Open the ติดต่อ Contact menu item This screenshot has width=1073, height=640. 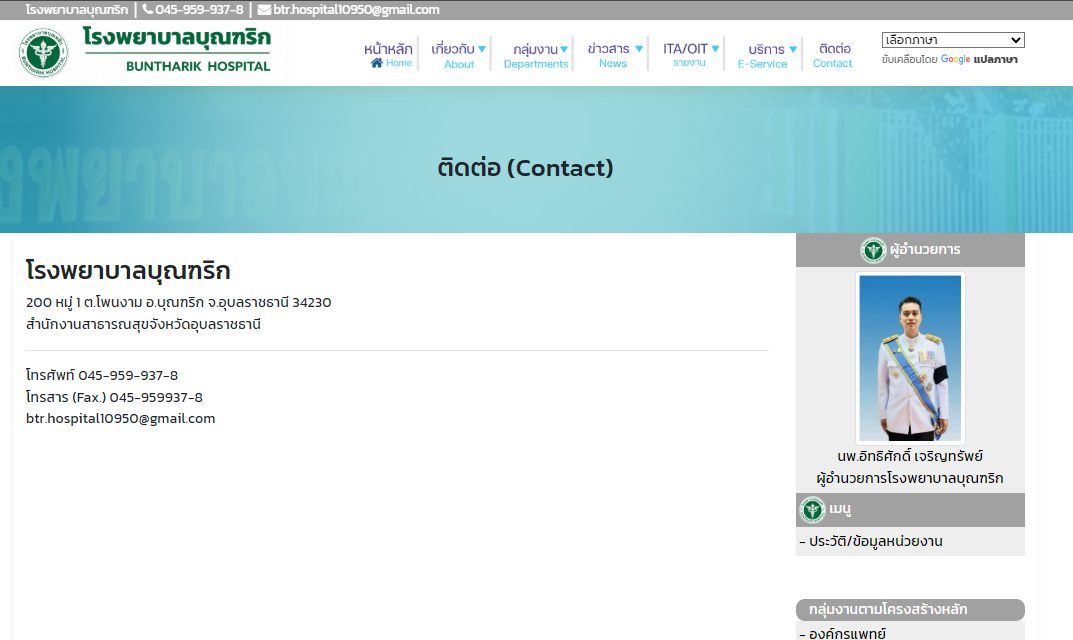pos(833,54)
